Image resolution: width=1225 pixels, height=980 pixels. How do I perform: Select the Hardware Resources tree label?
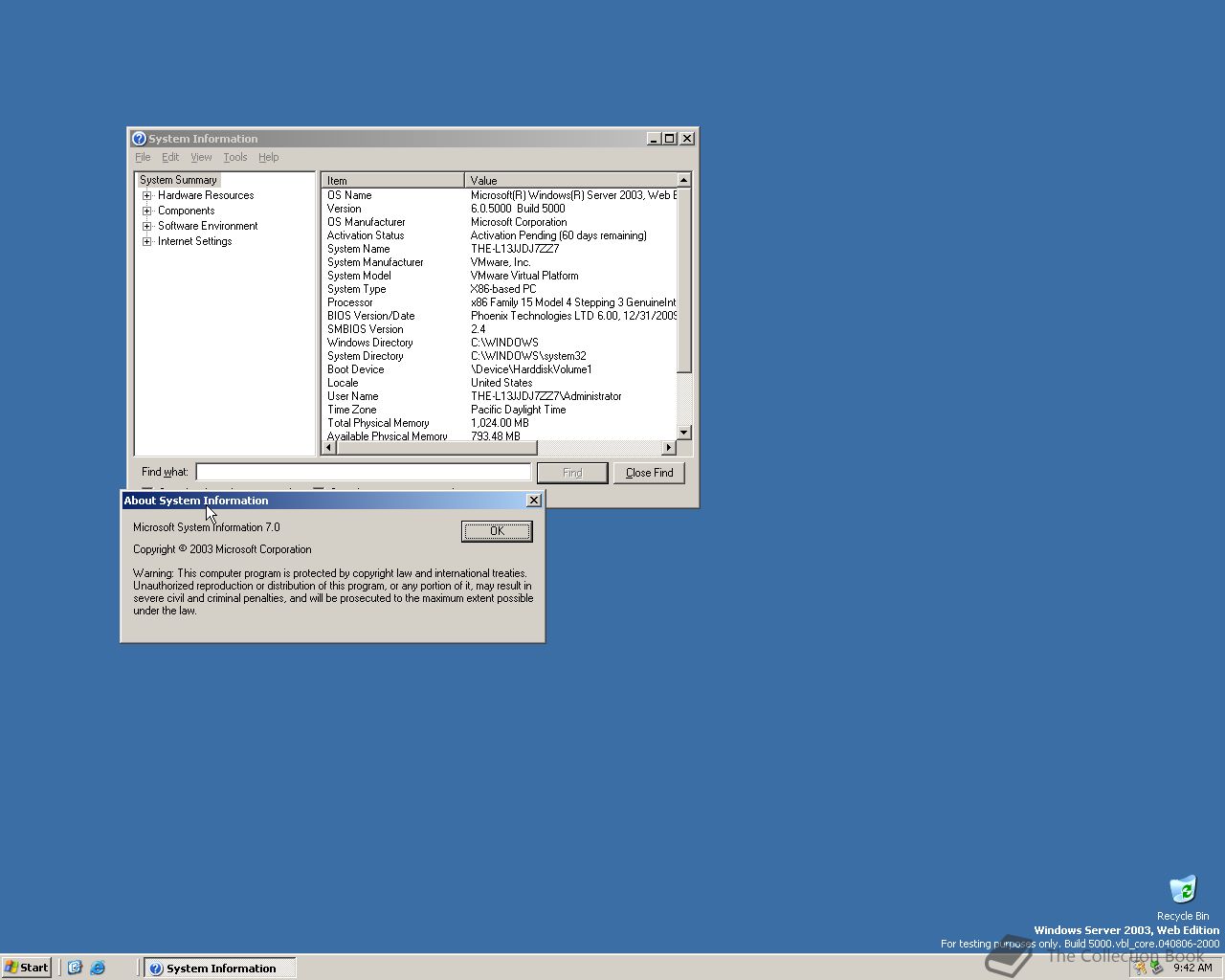coord(206,195)
